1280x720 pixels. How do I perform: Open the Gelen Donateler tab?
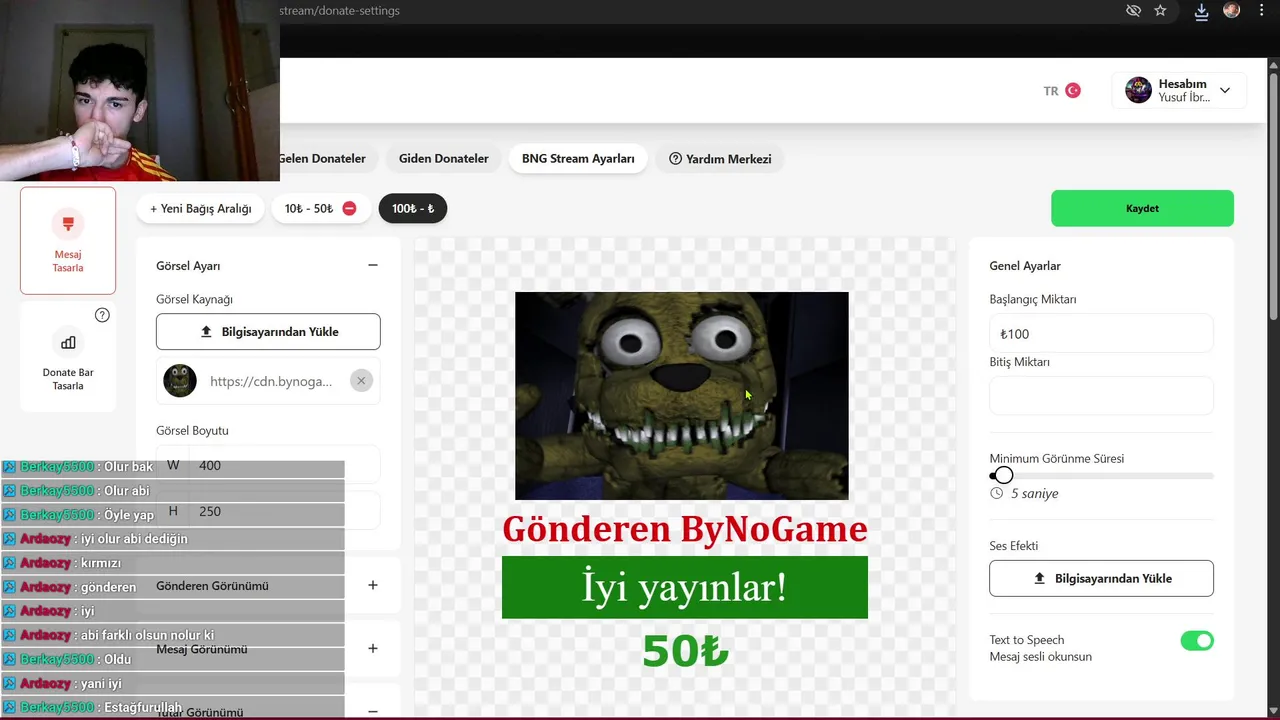pos(322,158)
